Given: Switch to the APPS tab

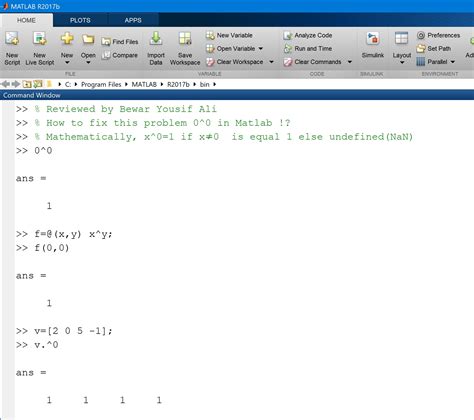Looking at the screenshot, I should (133, 20).
